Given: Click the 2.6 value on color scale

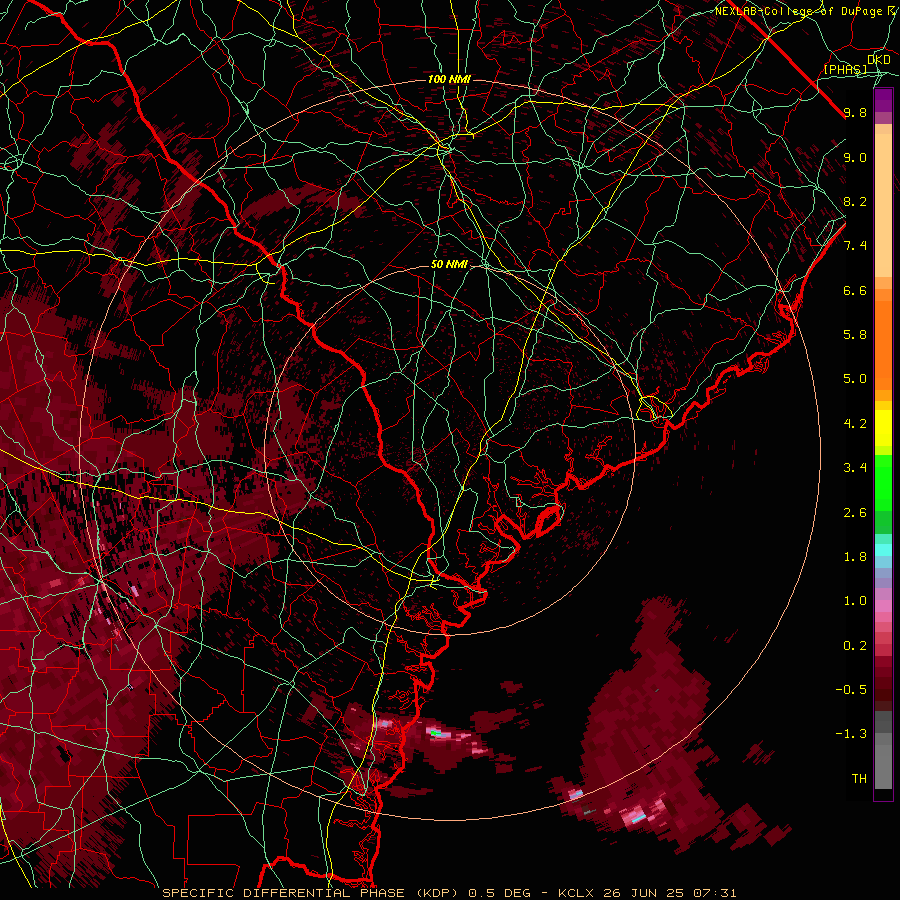Looking at the screenshot, I should coord(855,513).
